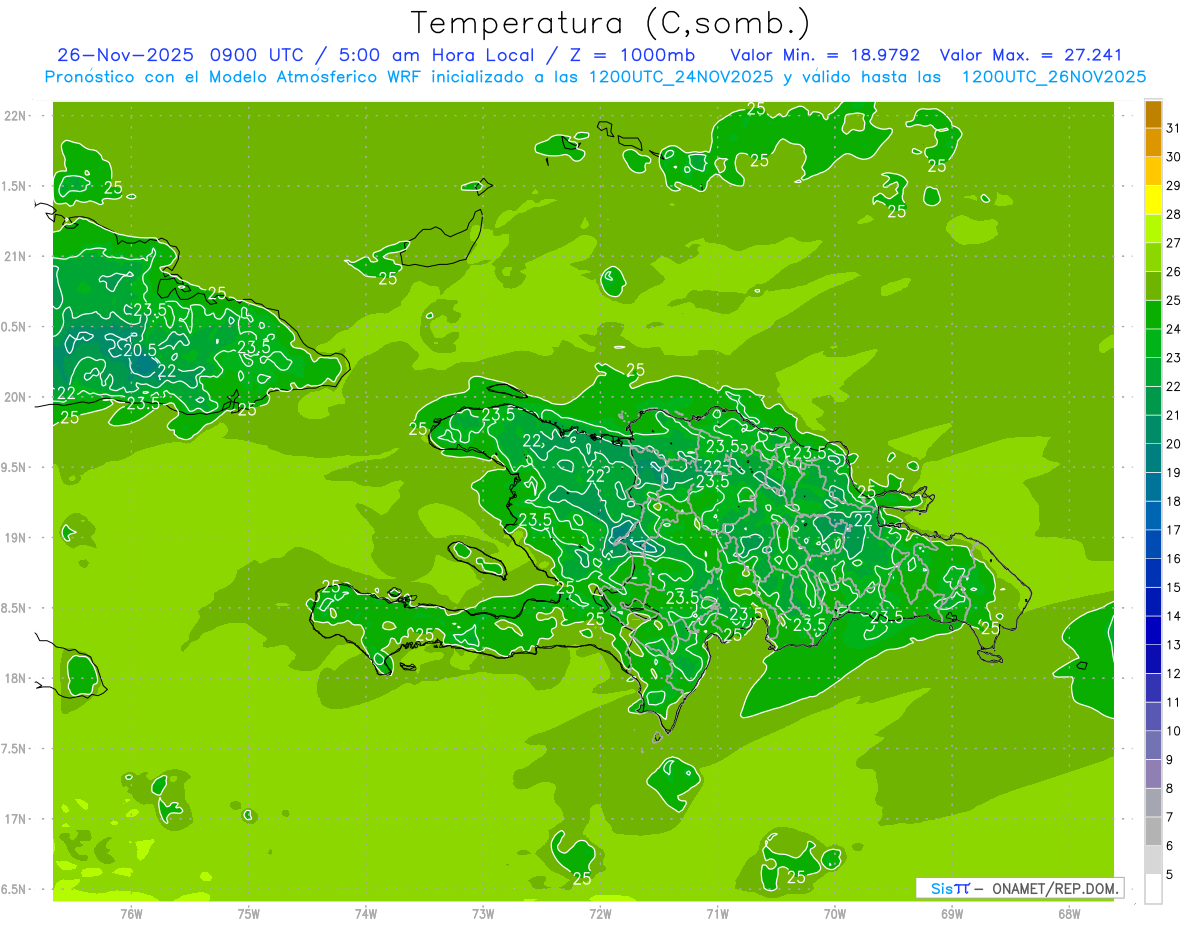
Task: Click the legend value "10"
Action: coord(1174,731)
